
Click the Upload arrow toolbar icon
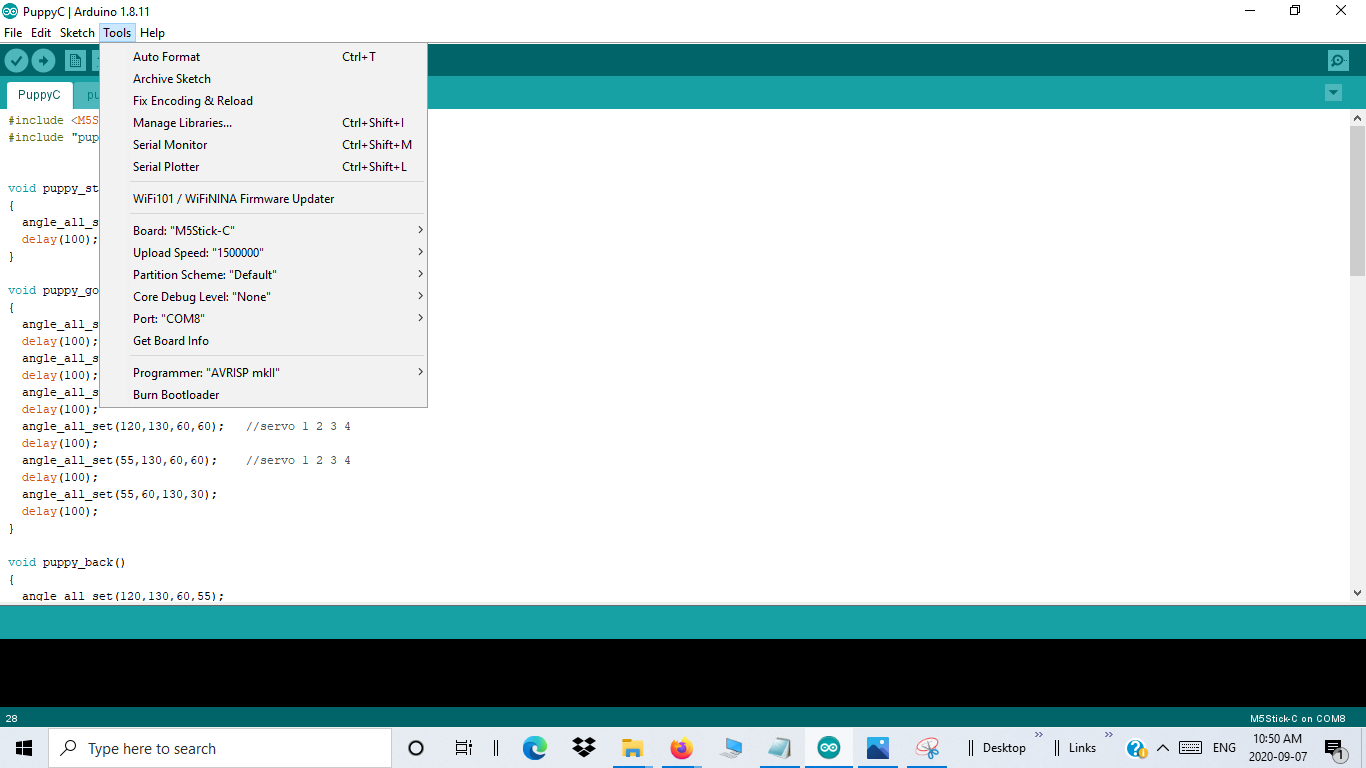pyautogui.click(x=43, y=61)
